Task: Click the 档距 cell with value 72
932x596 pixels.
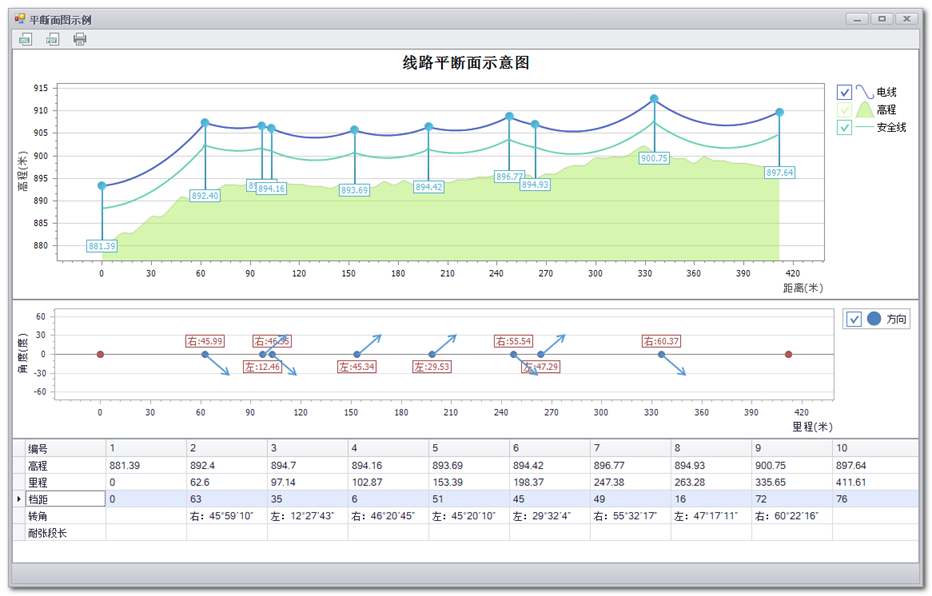Action: pos(792,499)
